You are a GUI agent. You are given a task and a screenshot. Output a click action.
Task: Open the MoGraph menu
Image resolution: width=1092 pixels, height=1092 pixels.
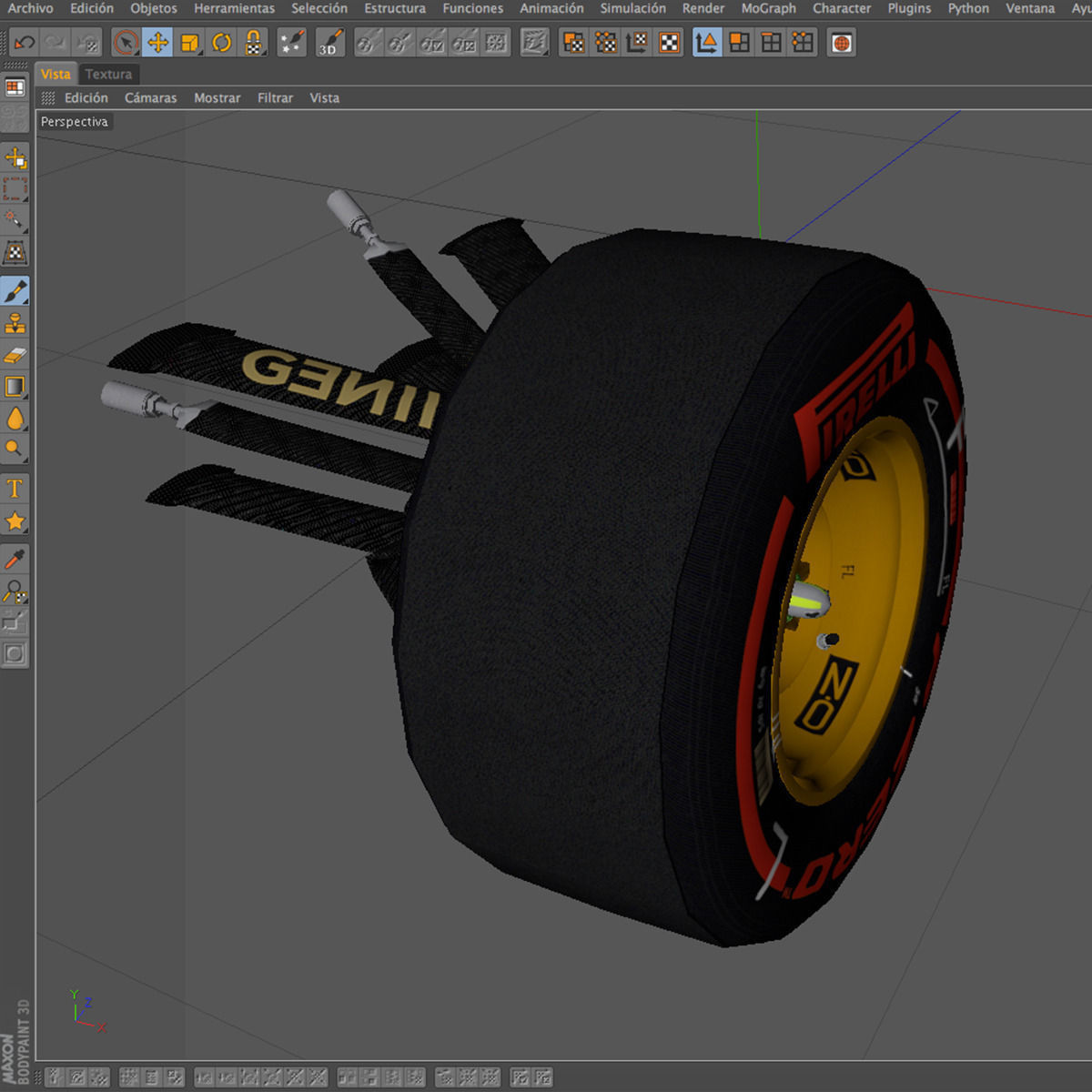pyautogui.click(x=768, y=8)
